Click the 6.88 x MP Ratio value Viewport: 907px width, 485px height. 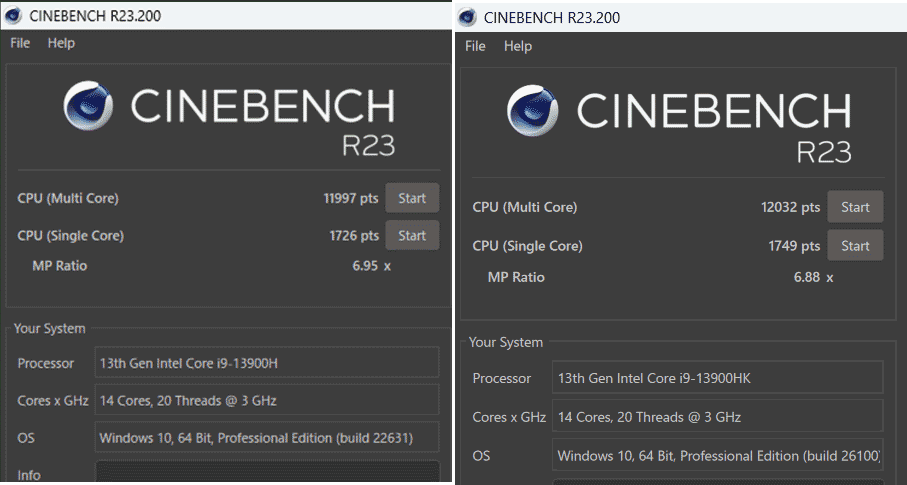point(813,277)
